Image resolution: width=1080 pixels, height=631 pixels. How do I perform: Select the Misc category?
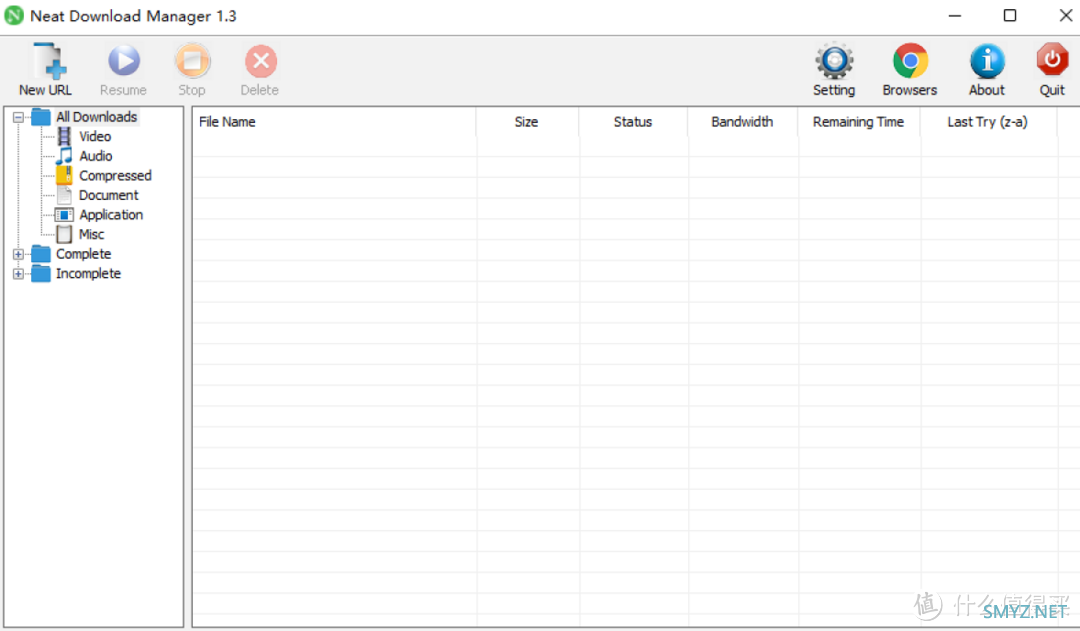[92, 234]
